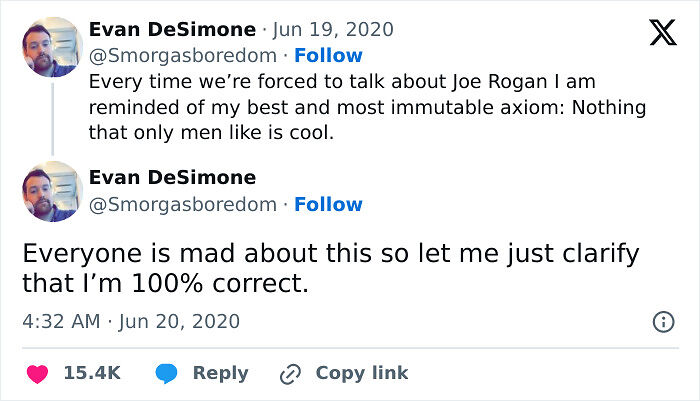Follow the author from the top tweet
This screenshot has width=700, height=401.
328,55
